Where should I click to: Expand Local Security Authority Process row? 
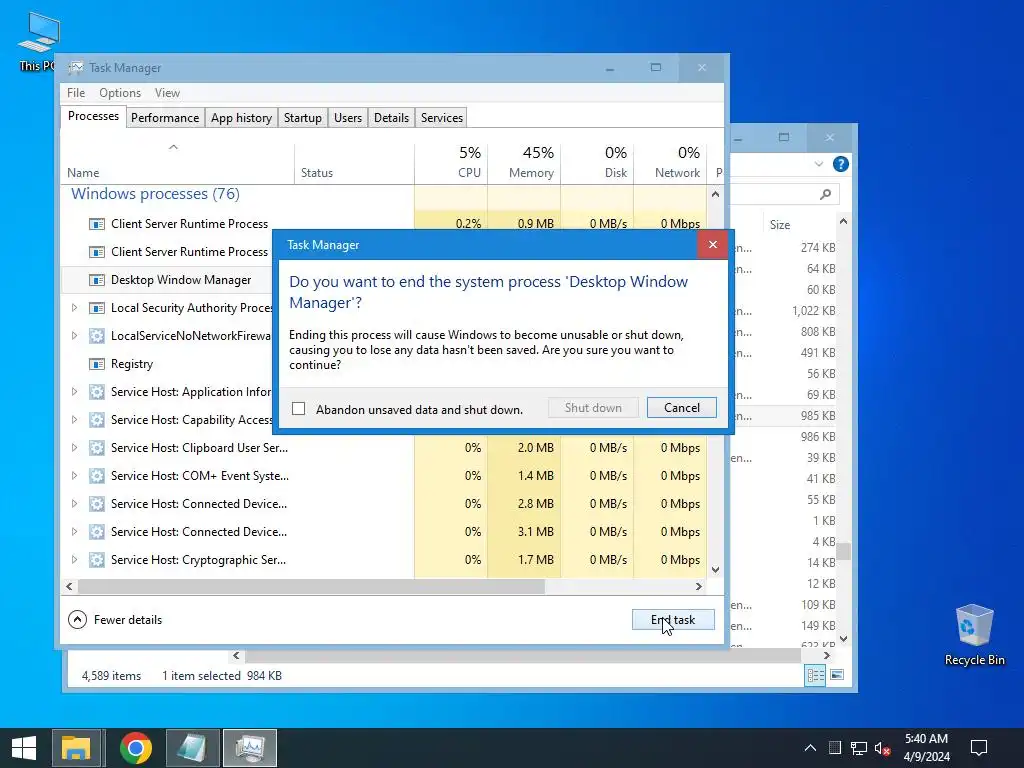(74, 308)
